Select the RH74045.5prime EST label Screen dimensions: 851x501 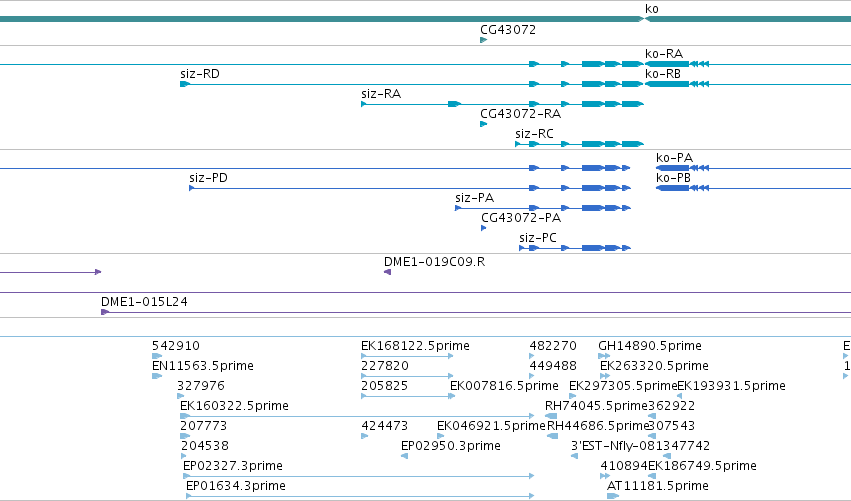click(596, 406)
